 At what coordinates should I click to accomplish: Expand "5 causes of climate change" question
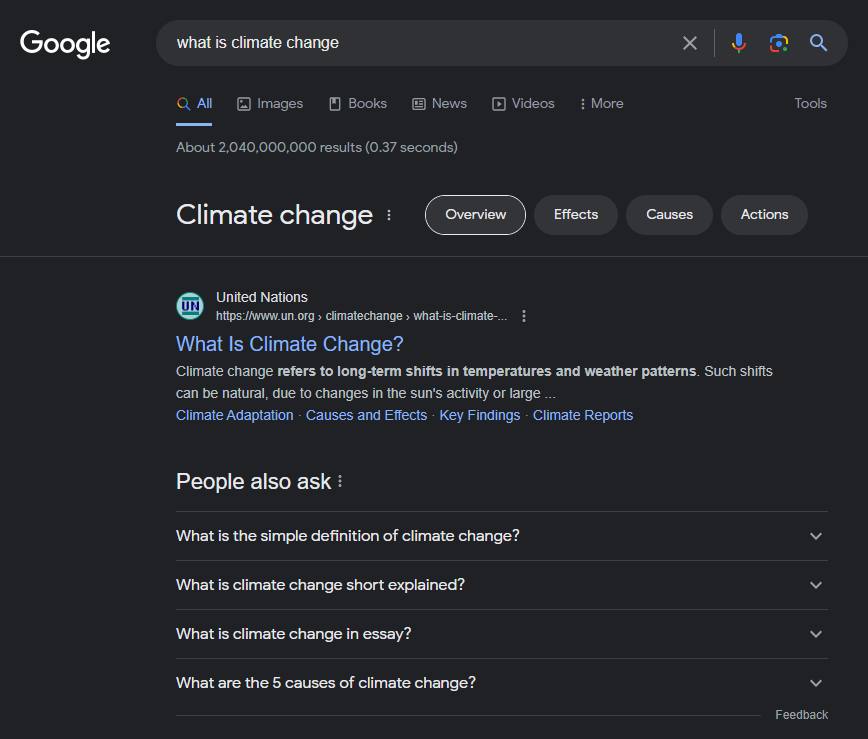click(816, 683)
